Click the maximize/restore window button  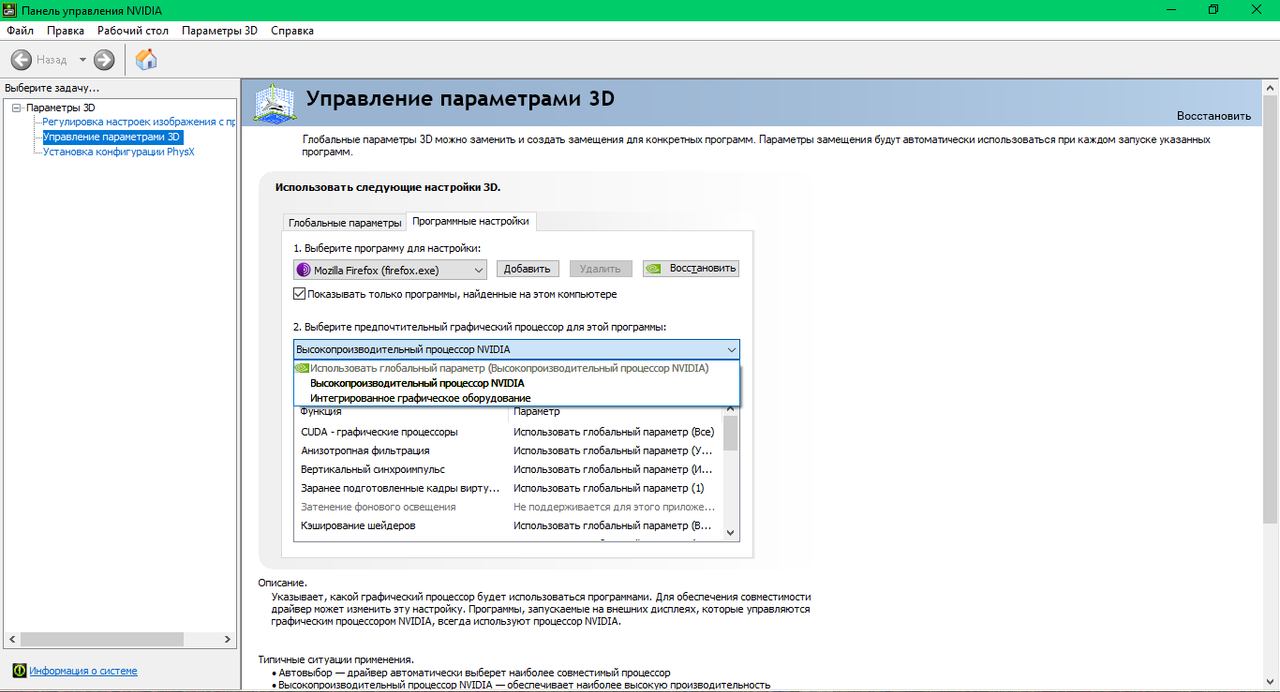click(1213, 10)
